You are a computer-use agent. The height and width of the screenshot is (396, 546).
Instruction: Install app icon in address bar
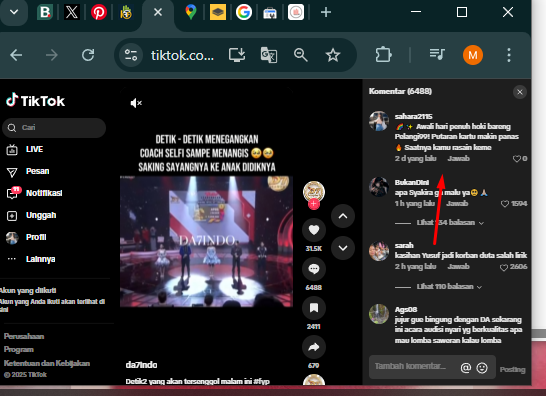(237, 55)
